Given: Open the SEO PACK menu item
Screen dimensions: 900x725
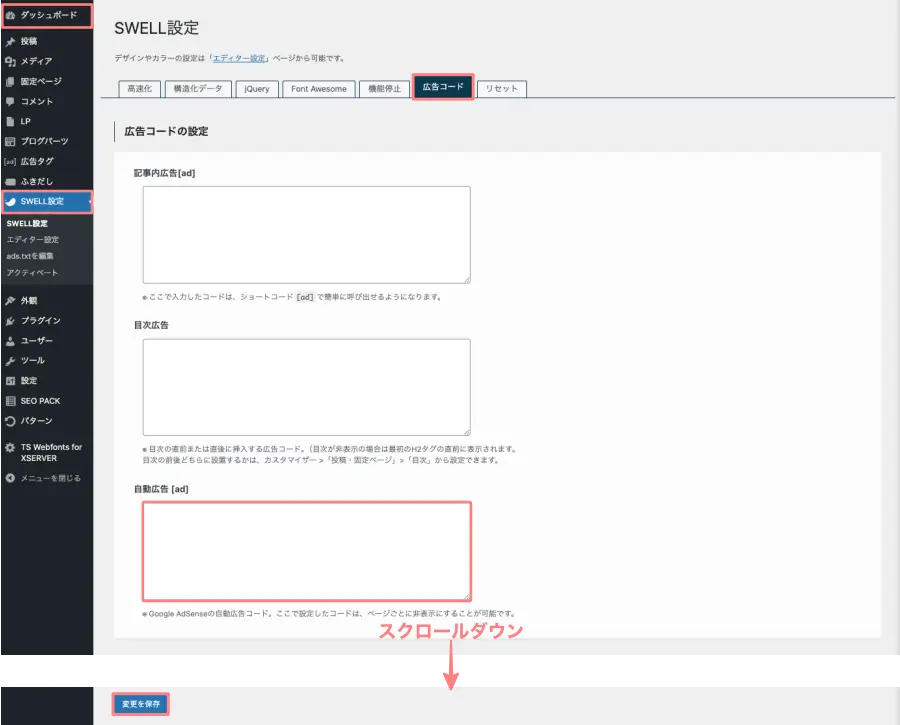Looking at the screenshot, I should click(40, 400).
